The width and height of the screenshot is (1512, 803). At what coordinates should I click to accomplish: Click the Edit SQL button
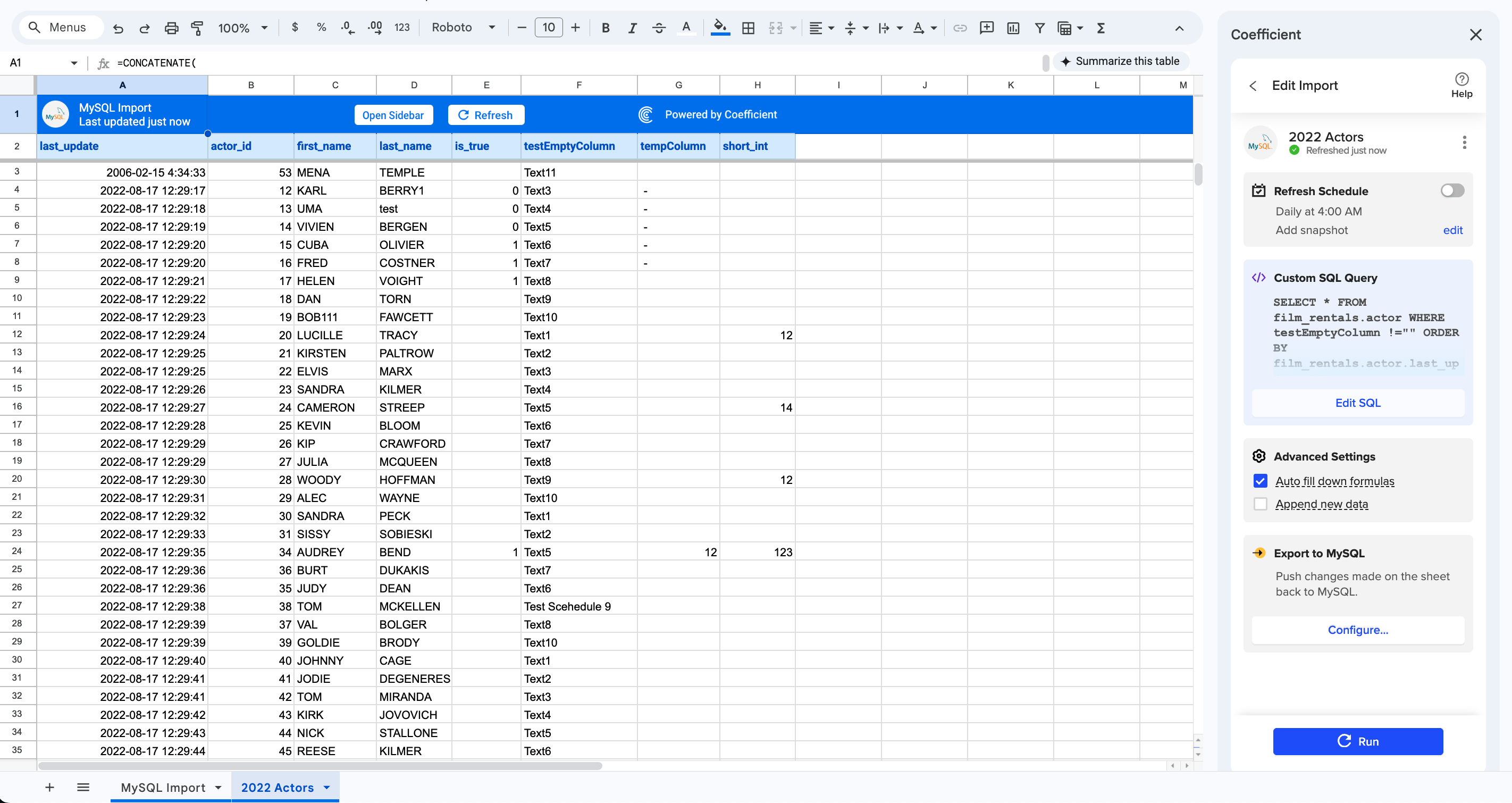click(1357, 403)
